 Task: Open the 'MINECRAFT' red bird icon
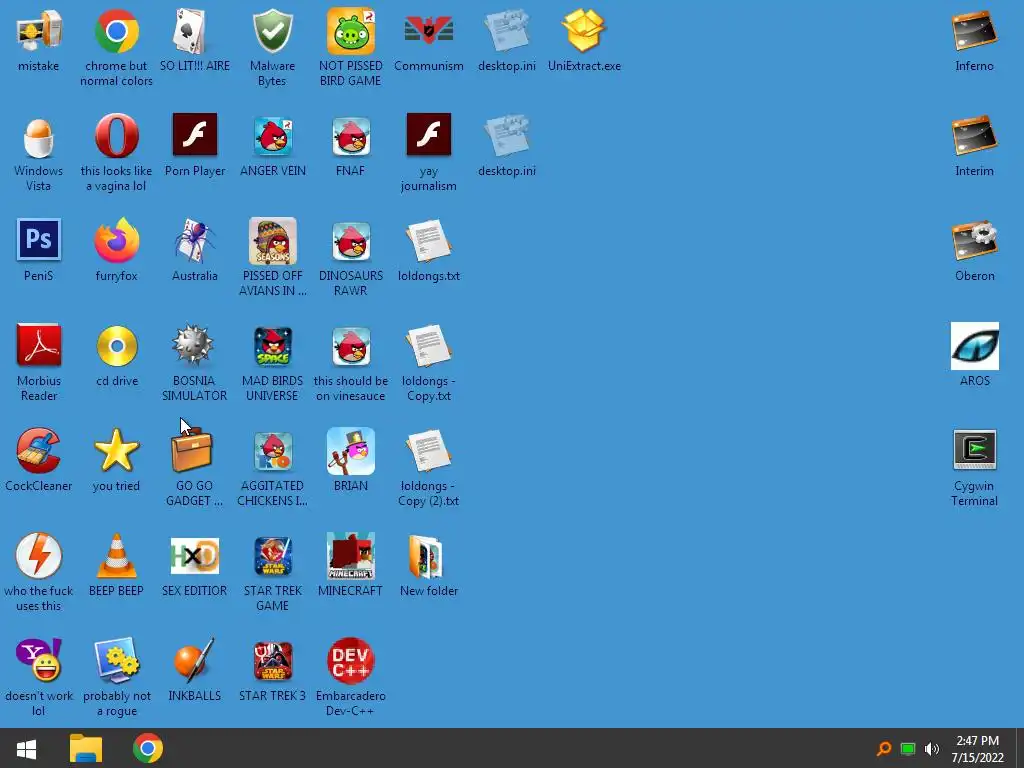tap(351, 556)
